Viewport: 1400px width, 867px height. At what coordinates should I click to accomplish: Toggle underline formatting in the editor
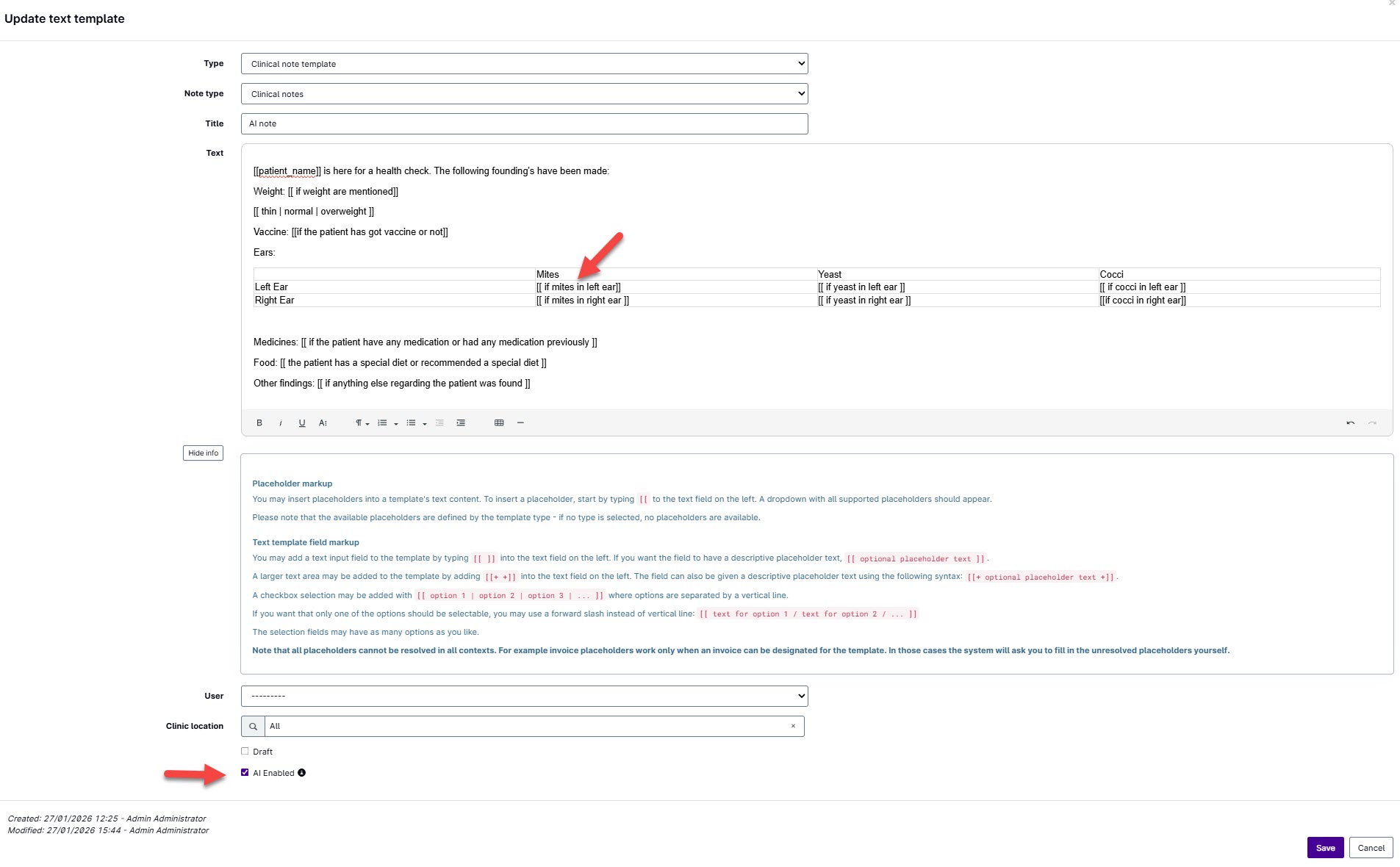(x=302, y=423)
